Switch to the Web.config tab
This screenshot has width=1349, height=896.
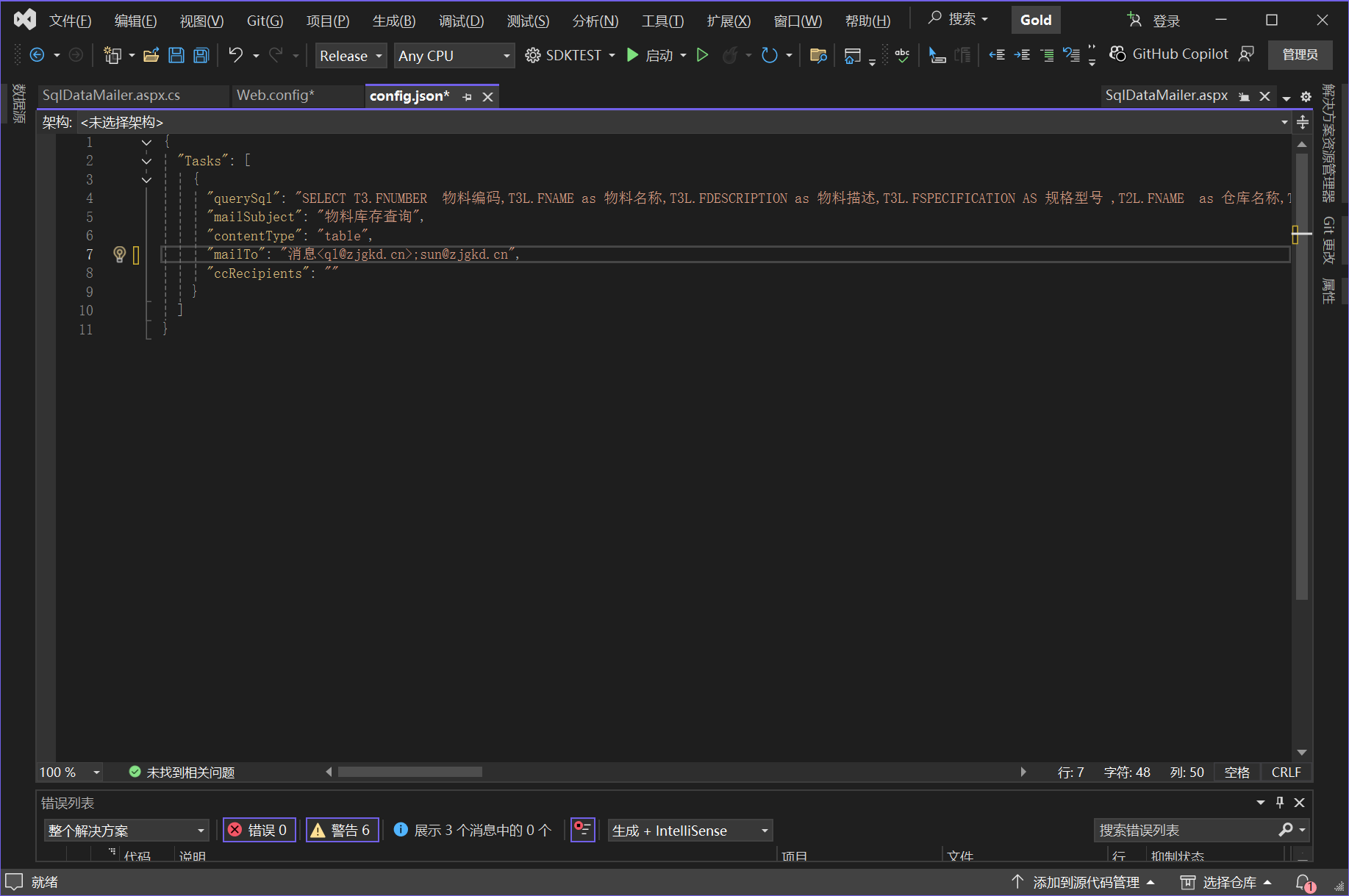[x=275, y=96]
